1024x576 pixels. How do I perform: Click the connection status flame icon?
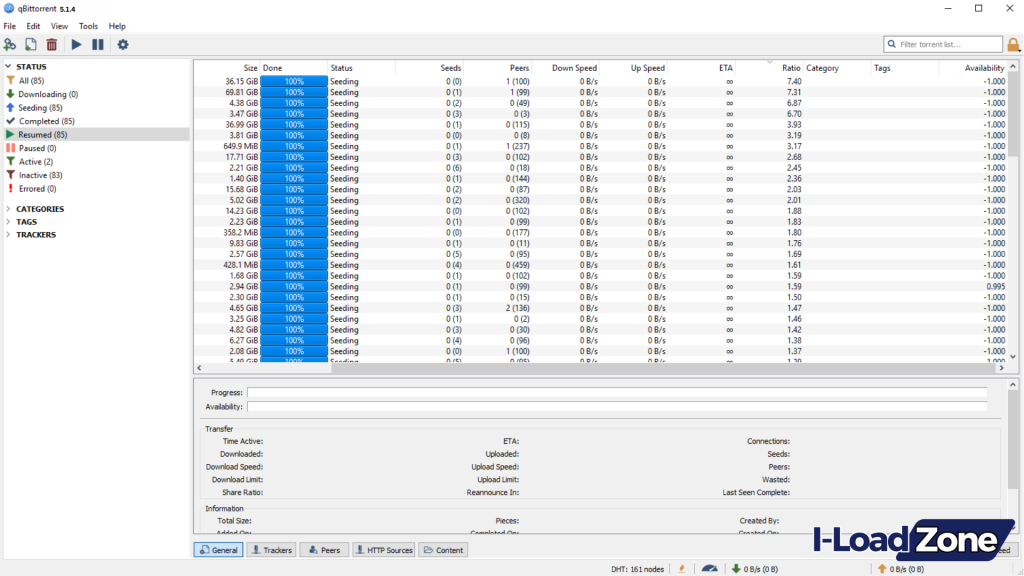(682, 569)
